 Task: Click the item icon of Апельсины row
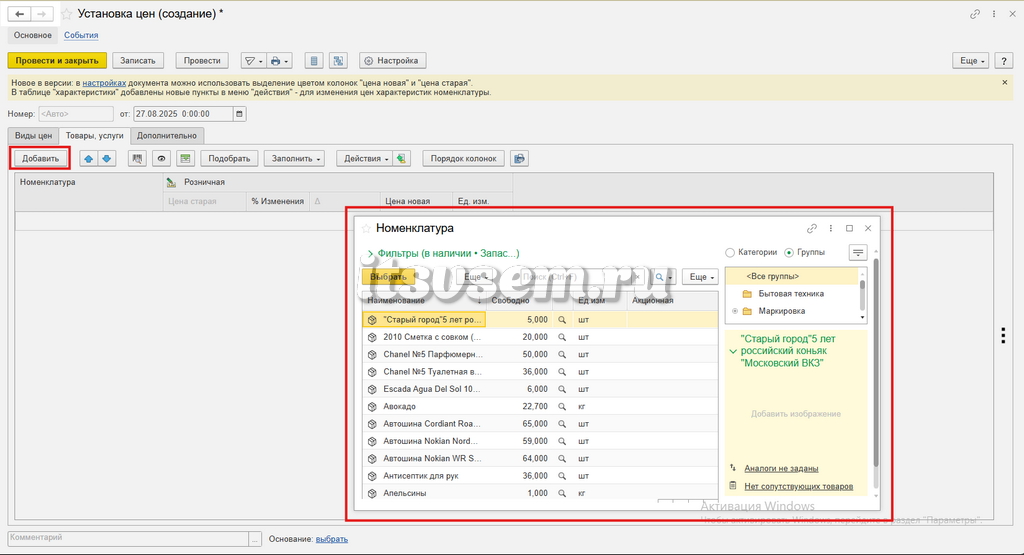[372, 494]
